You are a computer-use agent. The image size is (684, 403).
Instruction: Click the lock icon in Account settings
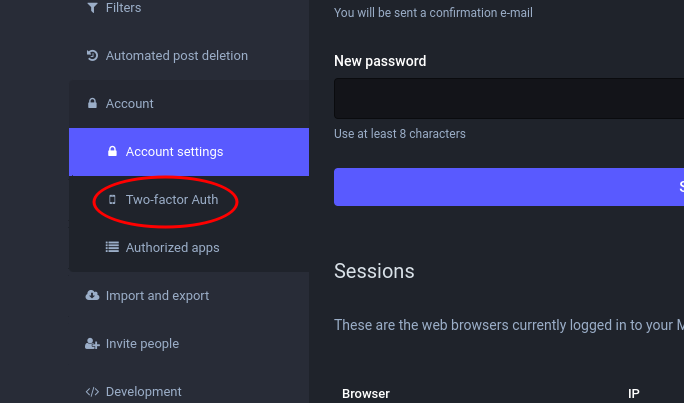112,151
